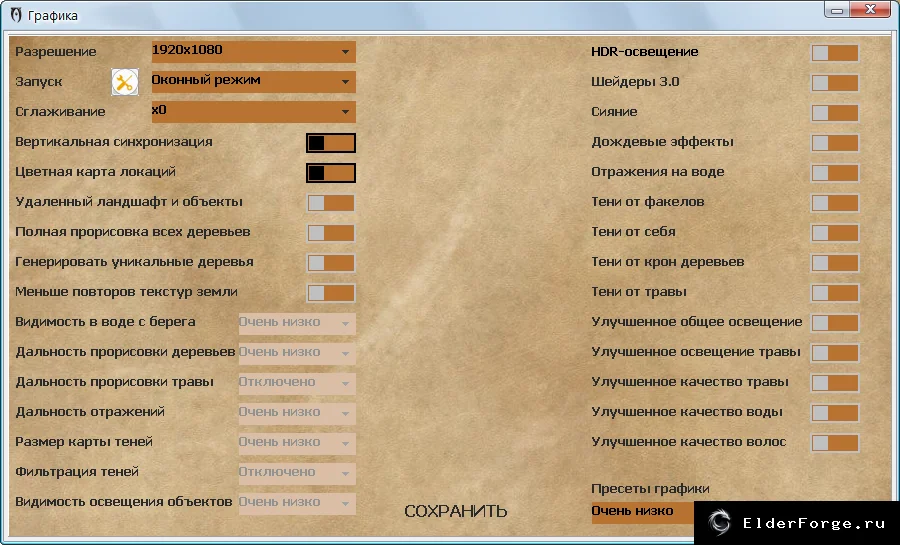The width and height of the screenshot is (900, 545).
Task: Toggle Улучшенное освещение травы switch
Action: tap(835, 353)
